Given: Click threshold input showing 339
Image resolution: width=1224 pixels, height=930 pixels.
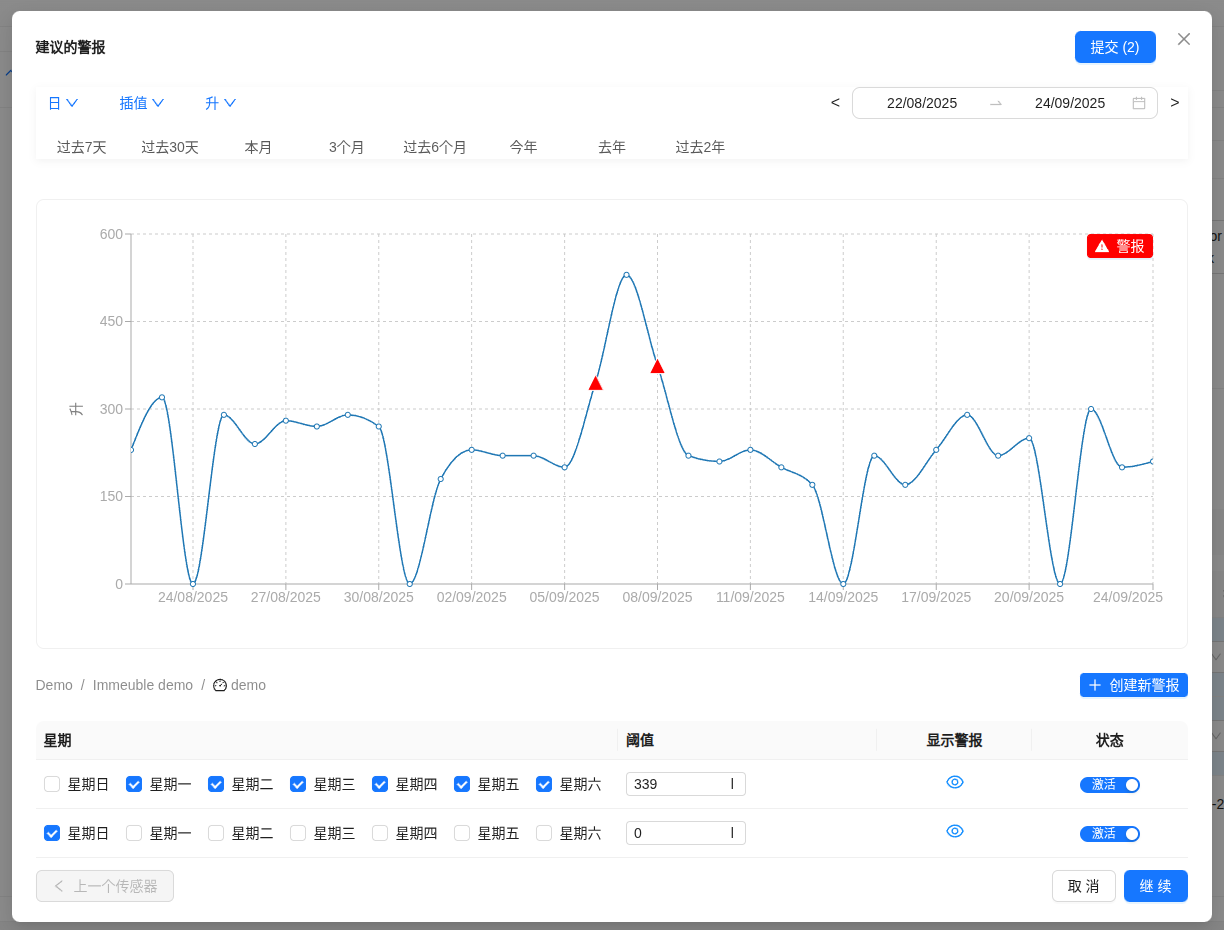Looking at the screenshot, I should pyautogui.click(x=676, y=784).
